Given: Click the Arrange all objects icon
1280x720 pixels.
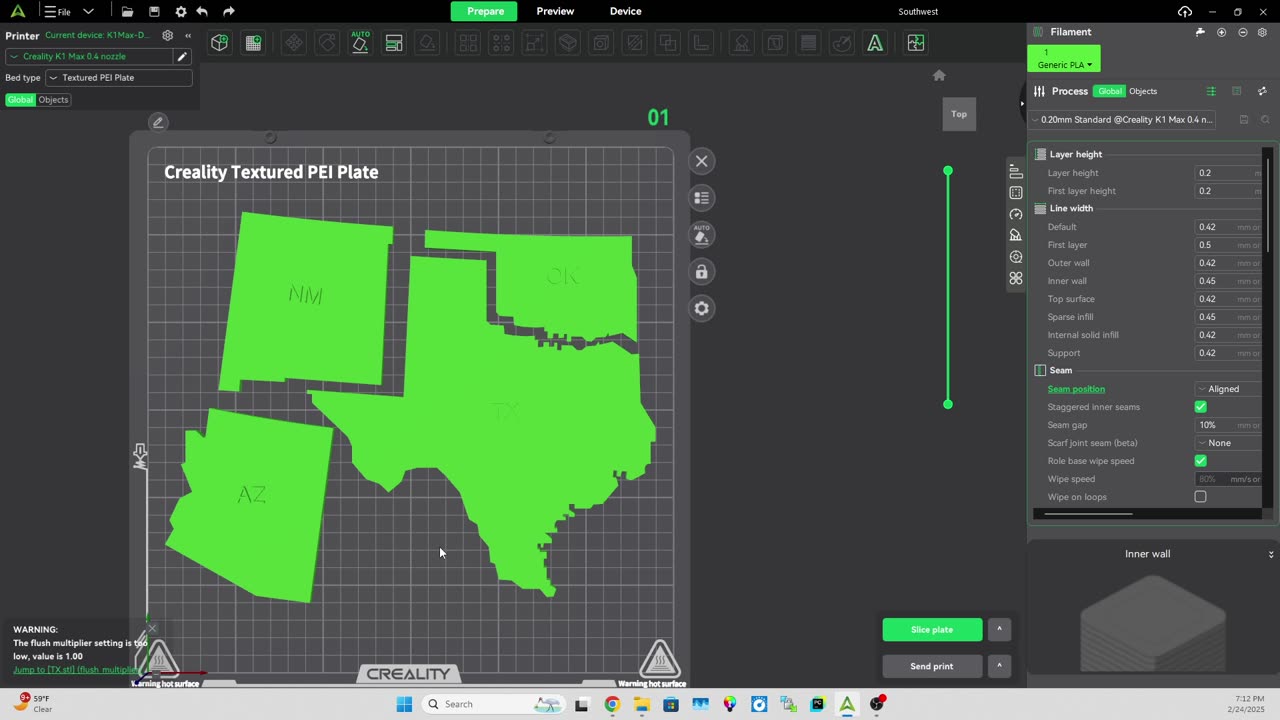Looking at the screenshot, I should click(394, 43).
